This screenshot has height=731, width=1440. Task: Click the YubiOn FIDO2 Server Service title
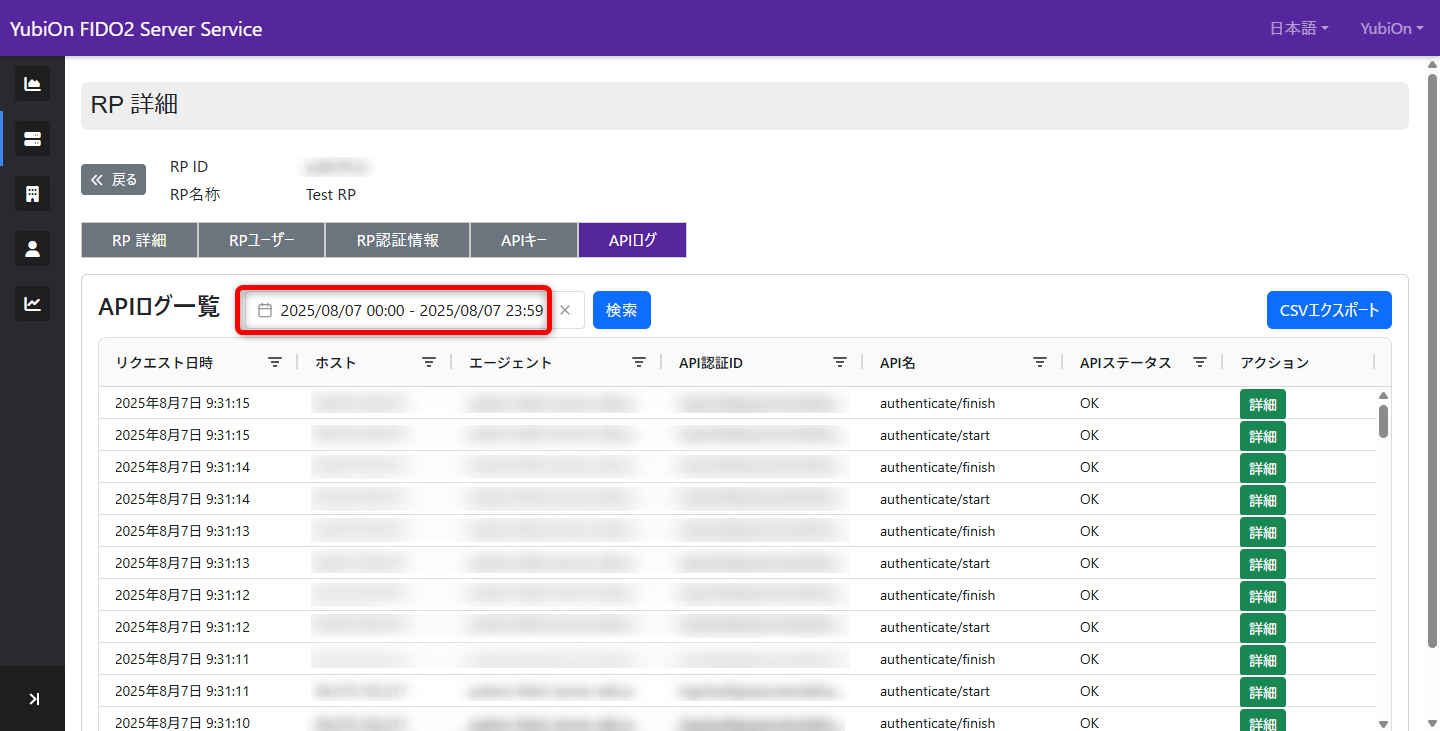click(x=136, y=29)
